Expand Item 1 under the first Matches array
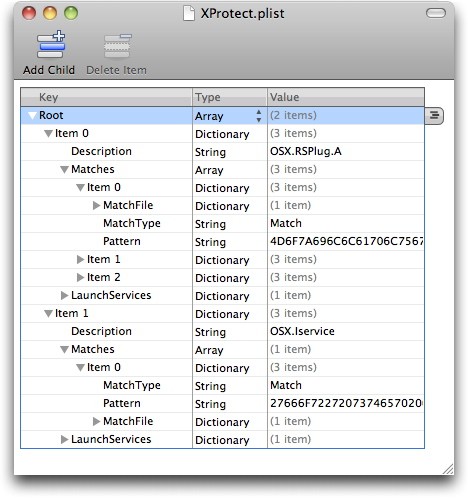 pos(80,259)
